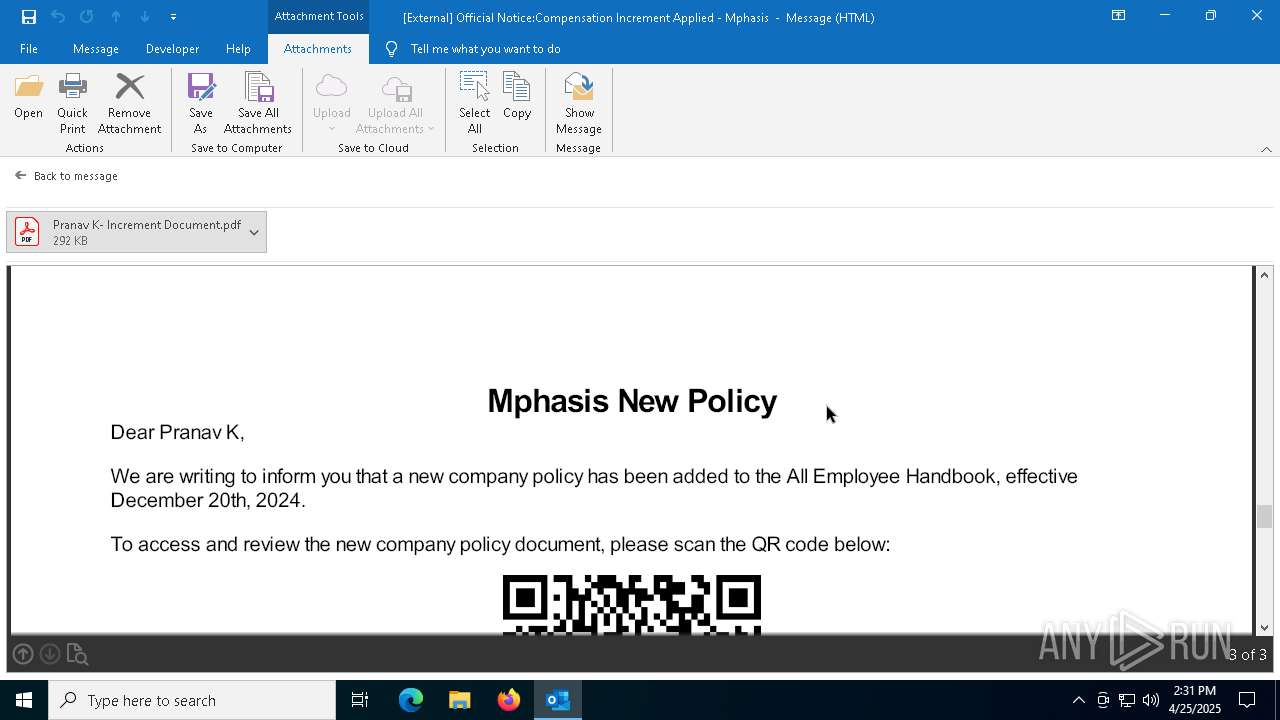Expand the Upload dropdown arrow
Image resolution: width=1280 pixels, height=720 pixels.
pyautogui.click(x=331, y=129)
